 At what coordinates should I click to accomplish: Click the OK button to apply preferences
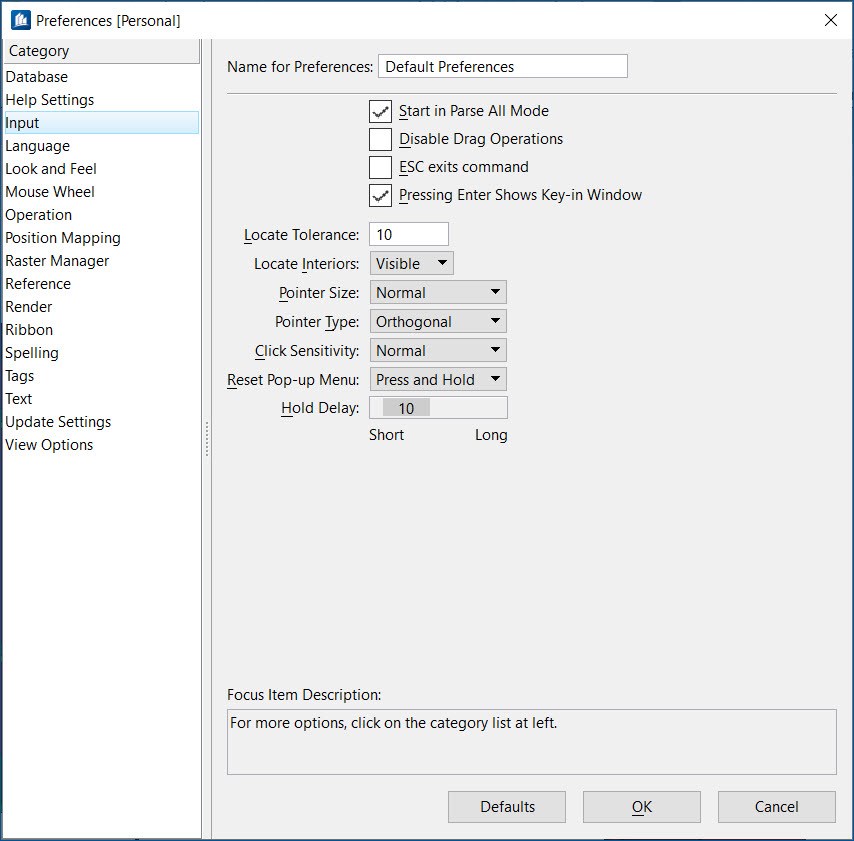point(641,806)
